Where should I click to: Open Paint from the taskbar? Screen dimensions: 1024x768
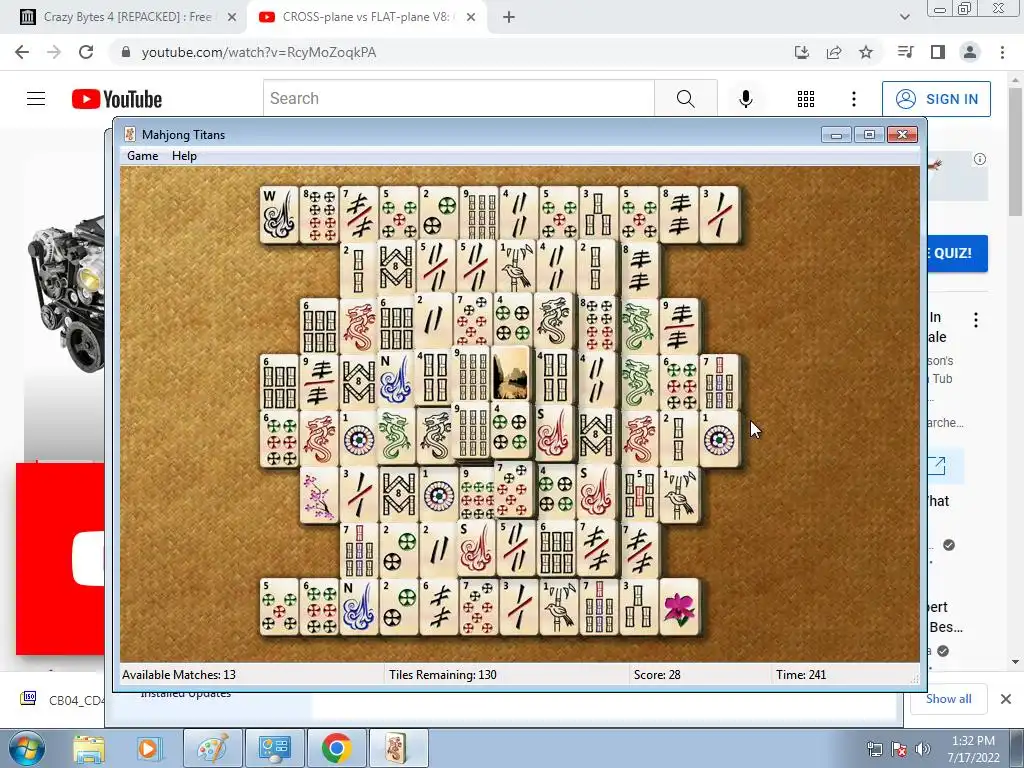pos(212,748)
